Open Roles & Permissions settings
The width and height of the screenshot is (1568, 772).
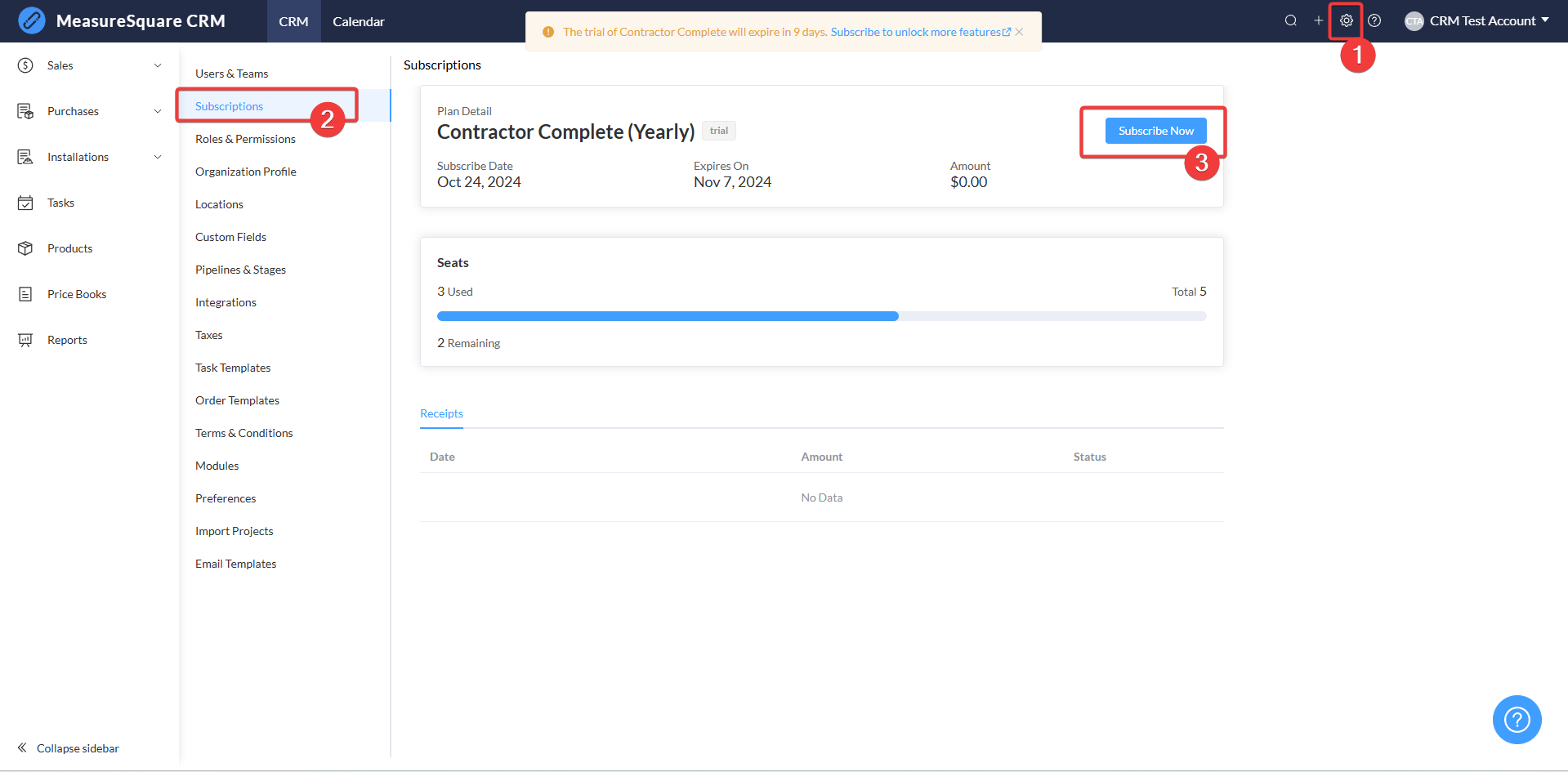click(246, 139)
